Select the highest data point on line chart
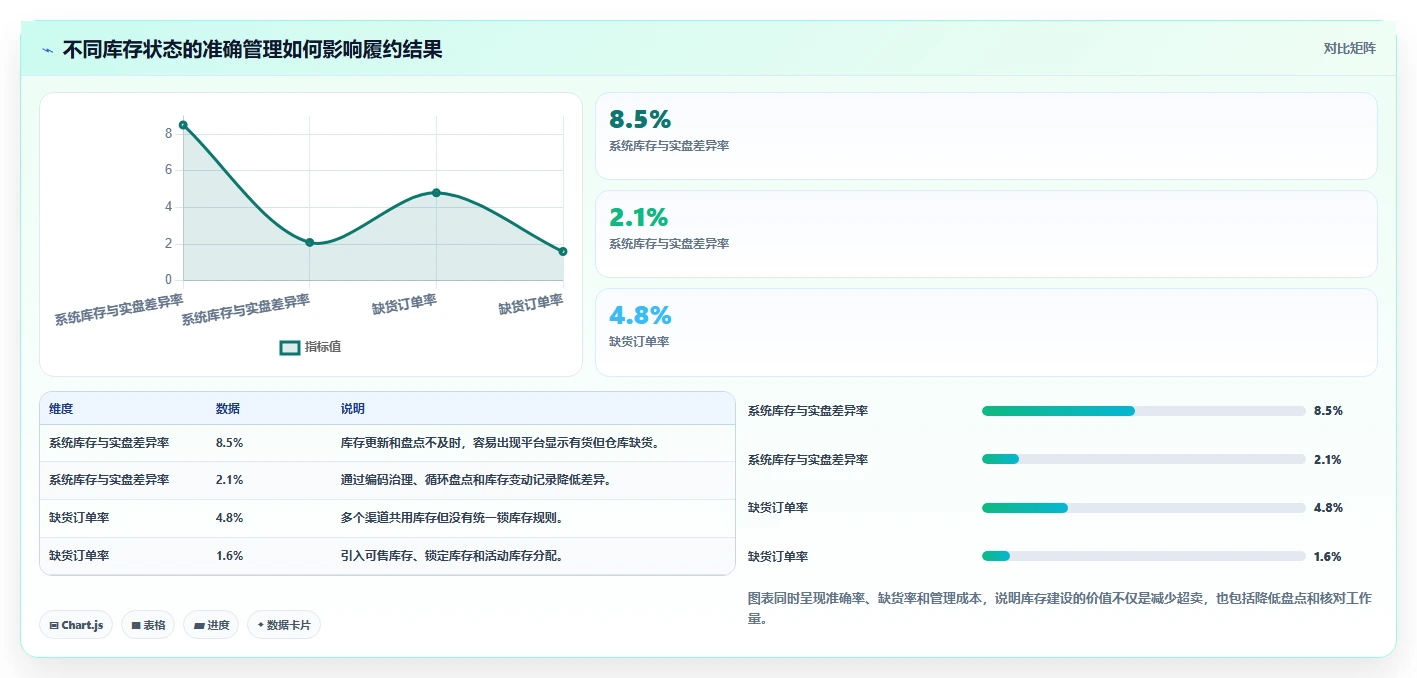This screenshot has width=1417, height=678. tap(183, 125)
